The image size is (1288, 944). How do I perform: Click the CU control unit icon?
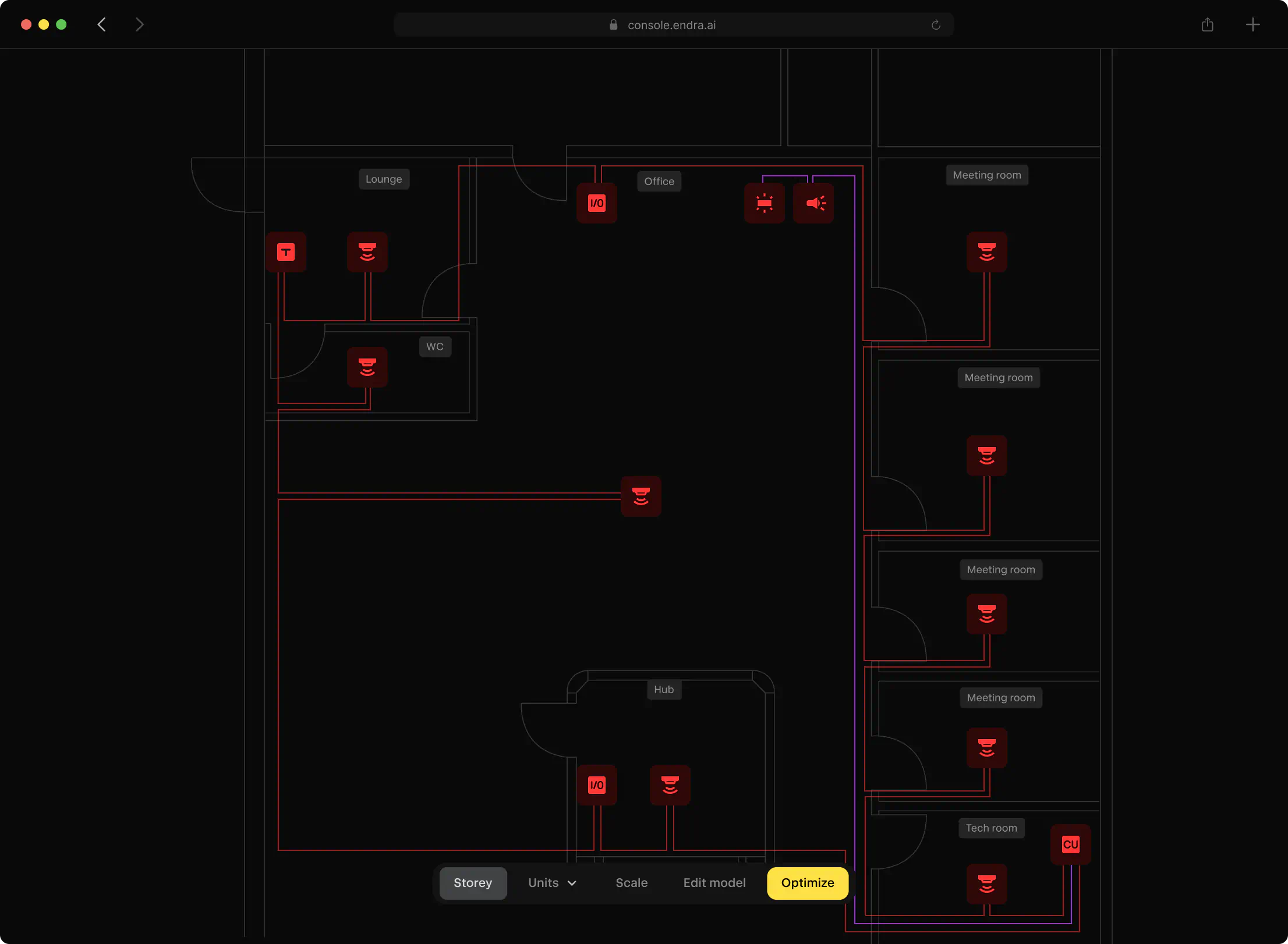click(x=1070, y=844)
